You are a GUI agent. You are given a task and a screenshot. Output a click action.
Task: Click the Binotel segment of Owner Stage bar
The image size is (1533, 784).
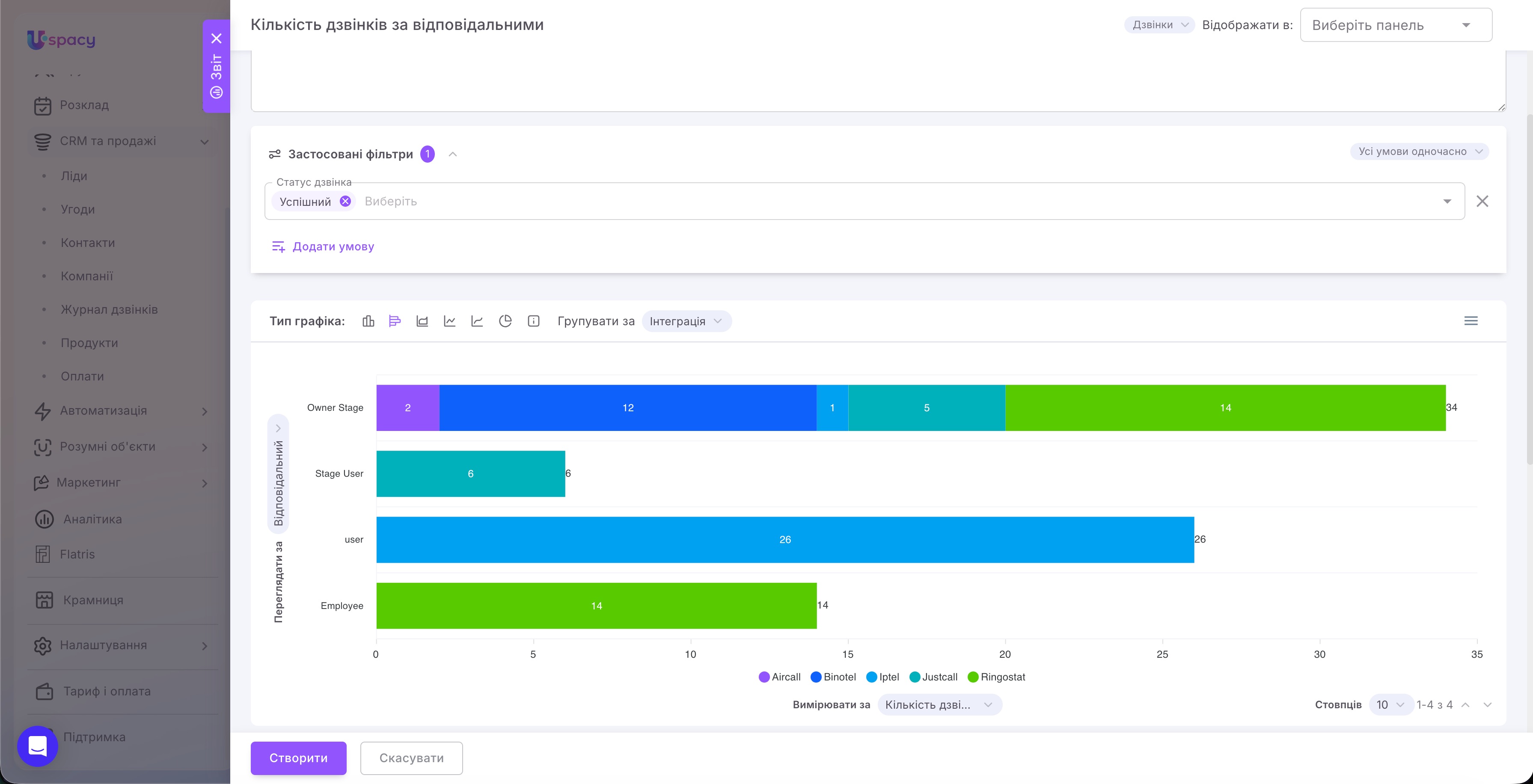tap(628, 408)
